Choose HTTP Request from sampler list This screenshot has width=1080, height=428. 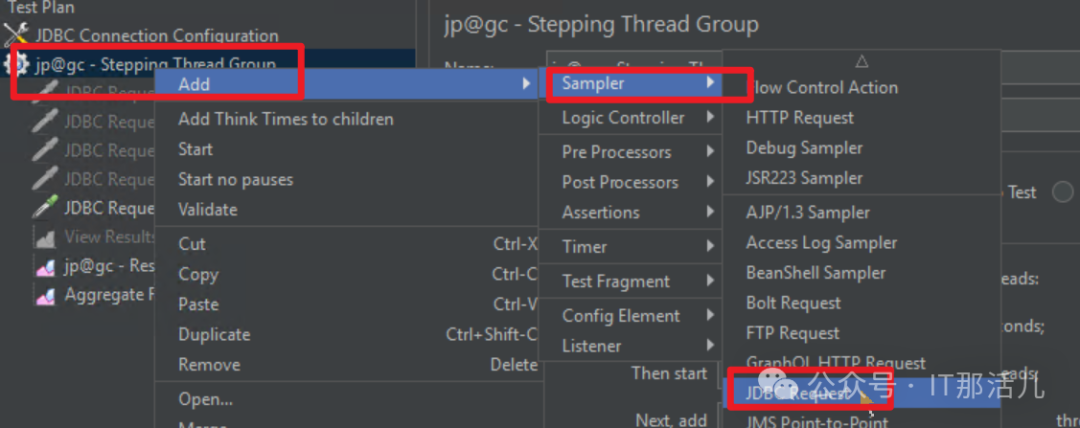click(799, 118)
